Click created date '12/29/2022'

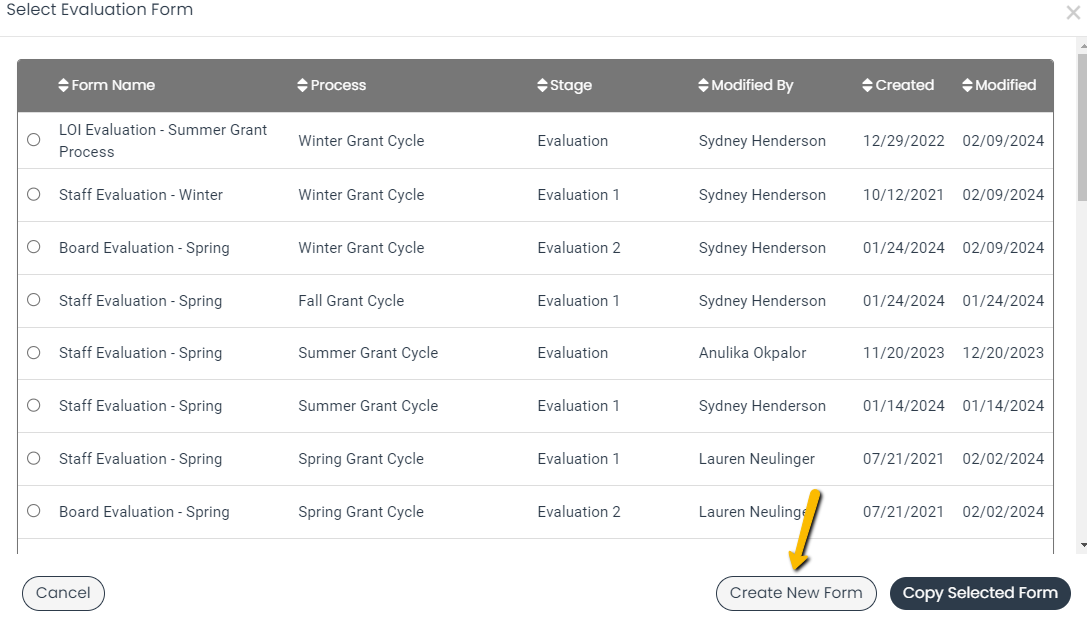903,141
